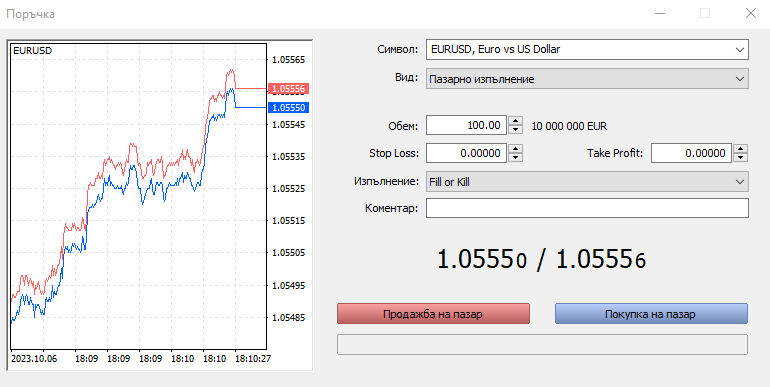Image resolution: width=770 pixels, height=387 pixels.
Task: Expand the Вид dropdown, Пазарно изпълнение
Action: tap(587, 79)
